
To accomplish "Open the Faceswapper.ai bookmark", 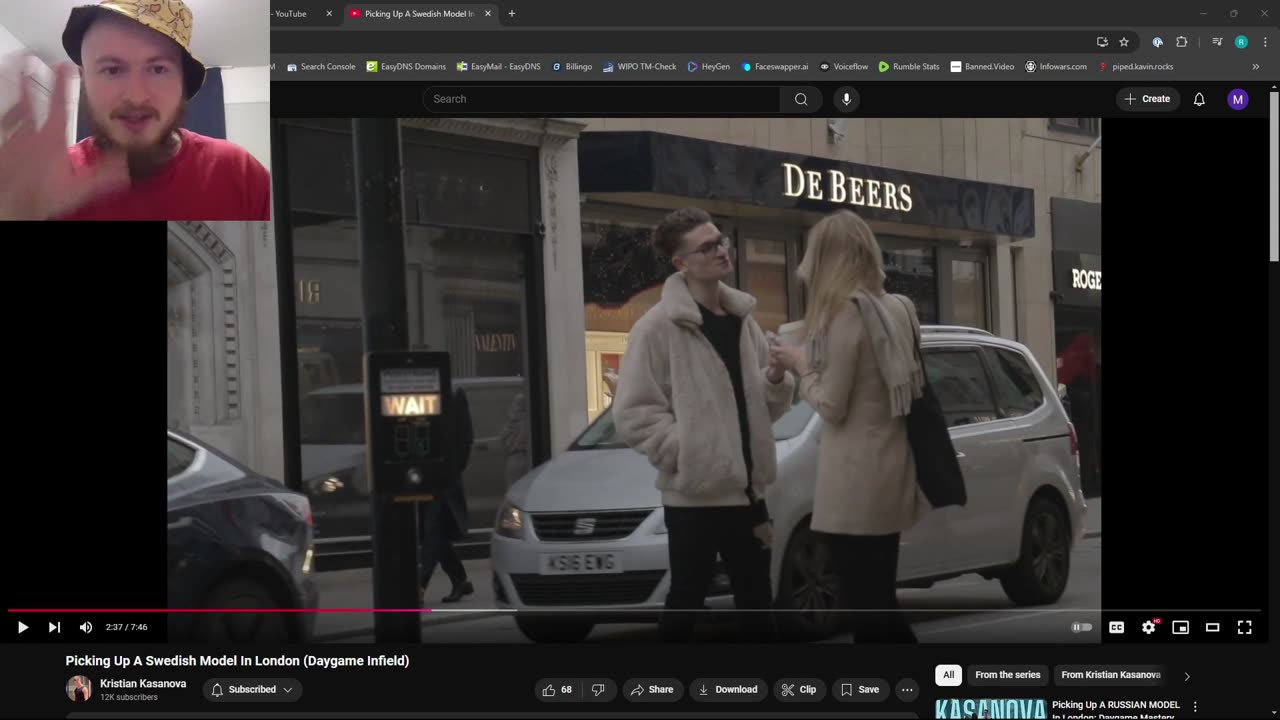I will [x=775, y=67].
